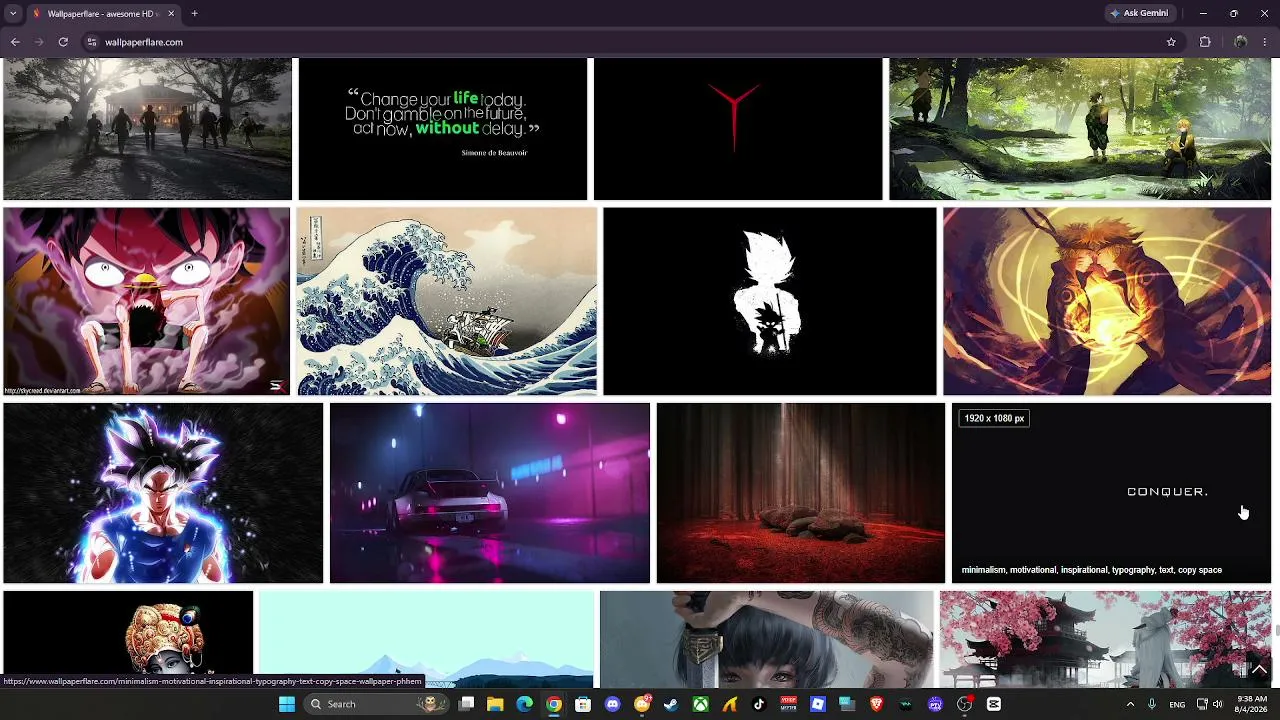Launch Steam from the taskbar

(x=671, y=704)
